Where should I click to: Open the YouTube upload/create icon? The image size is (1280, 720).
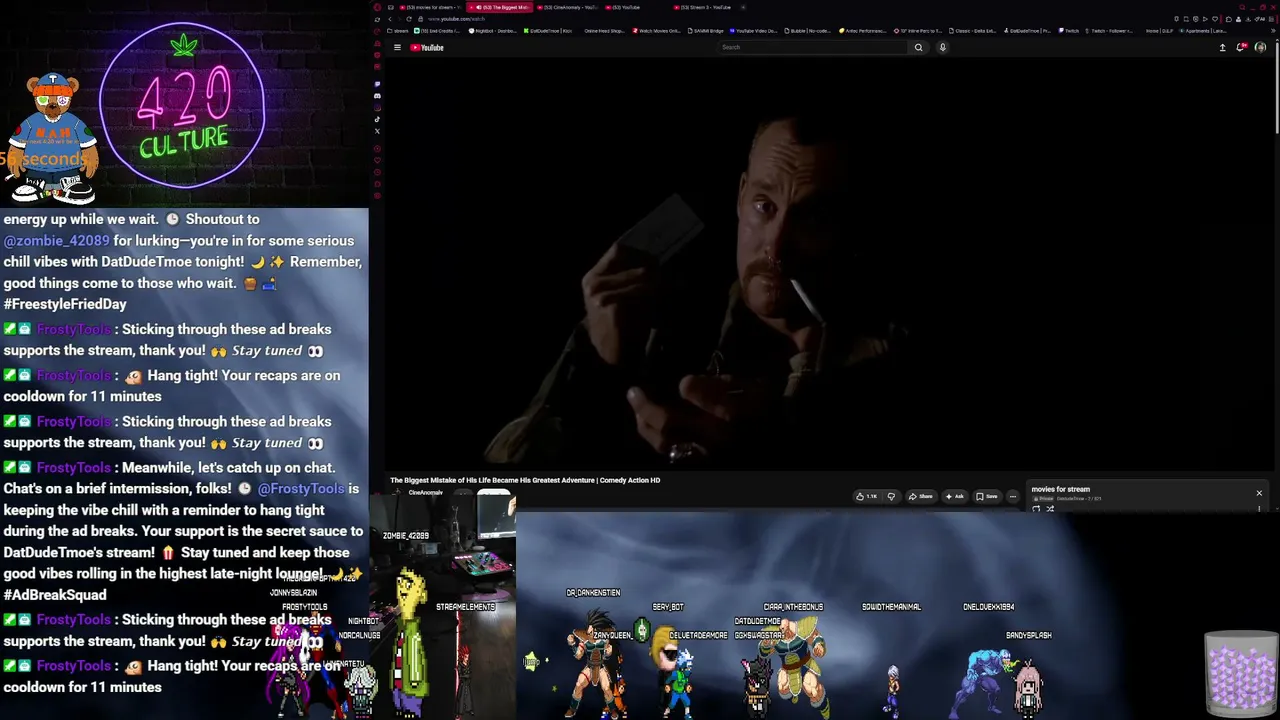click(1222, 47)
